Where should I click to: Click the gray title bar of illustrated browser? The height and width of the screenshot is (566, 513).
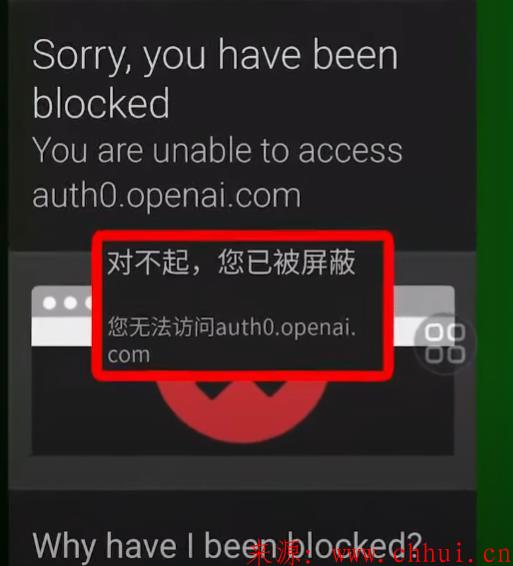click(x=423, y=301)
